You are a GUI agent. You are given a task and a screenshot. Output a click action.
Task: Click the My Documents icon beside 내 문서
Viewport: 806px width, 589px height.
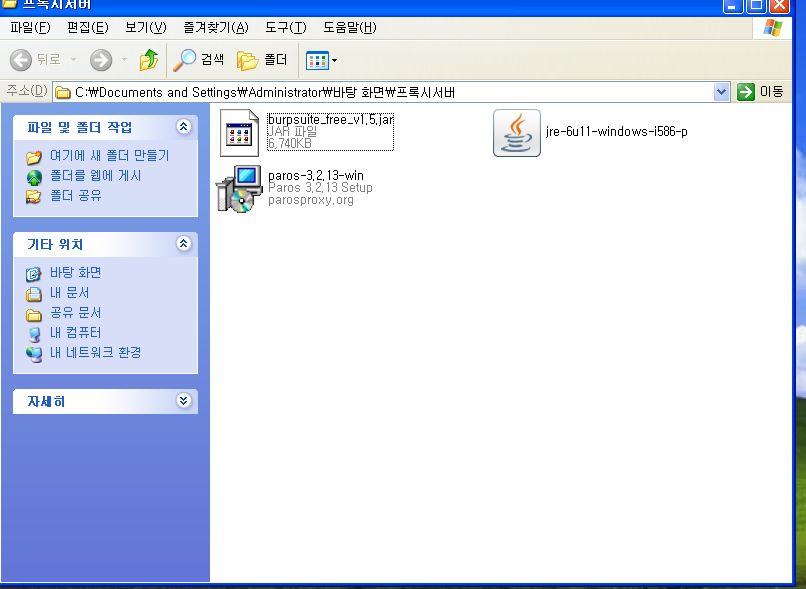tap(34, 294)
